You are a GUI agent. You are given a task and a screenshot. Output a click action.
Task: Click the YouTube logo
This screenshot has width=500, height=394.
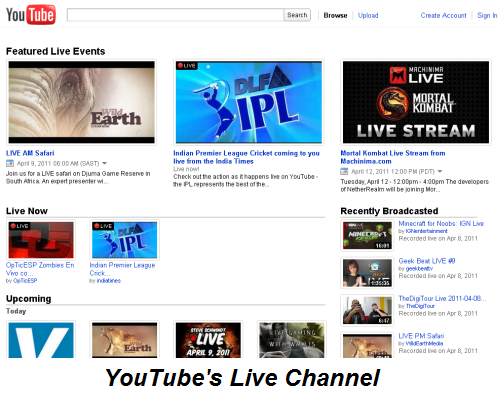(x=31, y=15)
